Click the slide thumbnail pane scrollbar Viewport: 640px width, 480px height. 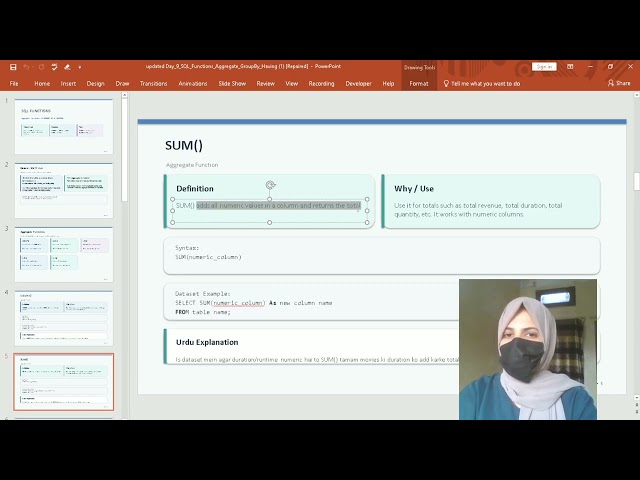(x=124, y=149)
